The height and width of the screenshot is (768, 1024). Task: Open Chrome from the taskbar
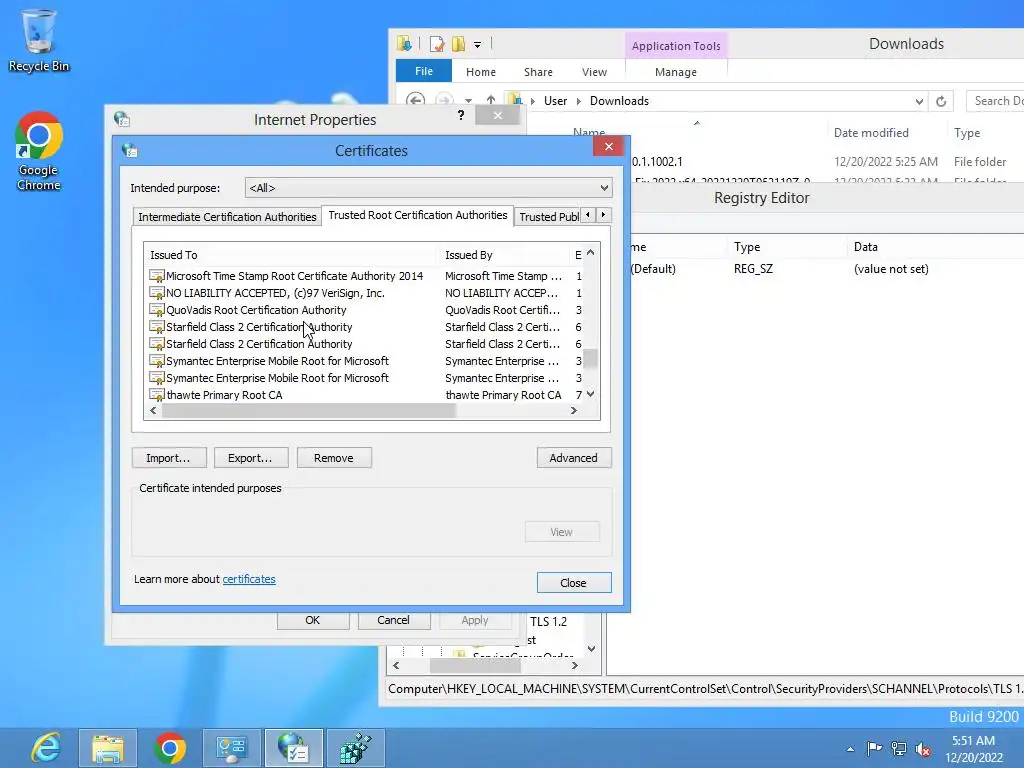(170, 748)
